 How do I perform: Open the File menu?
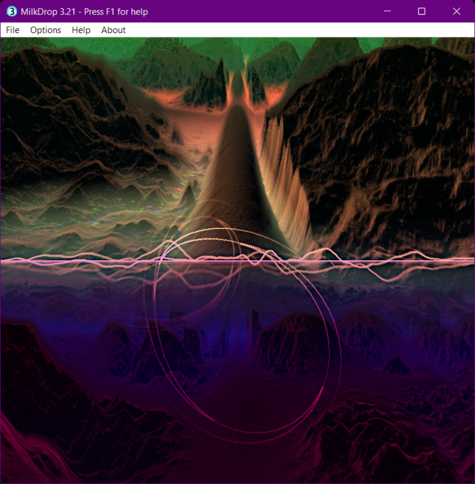(13, 30)
